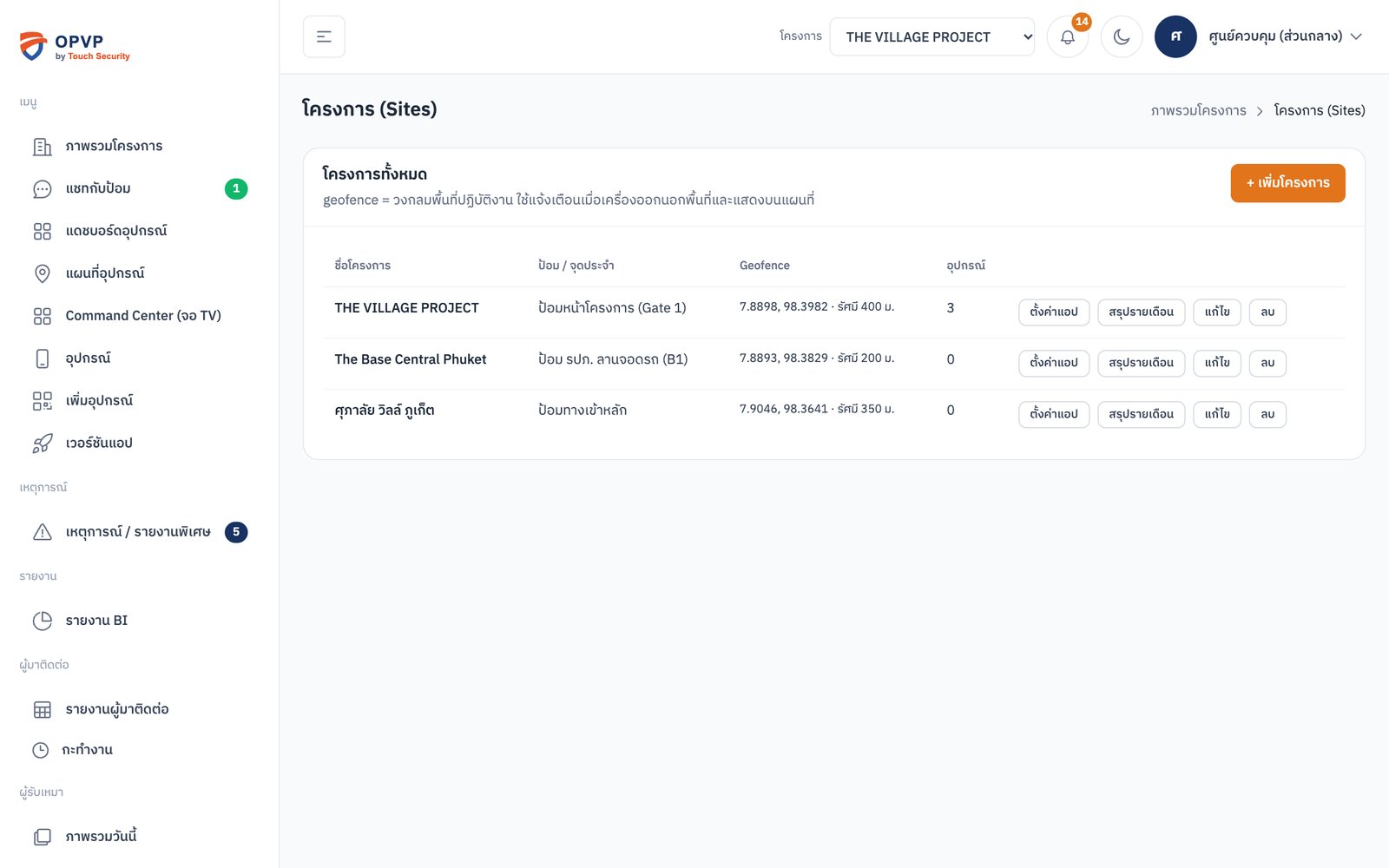This screenshot has height=868, width=1389.
Task: Toggle dark mode moon icon
Action: coord(1122,36)
